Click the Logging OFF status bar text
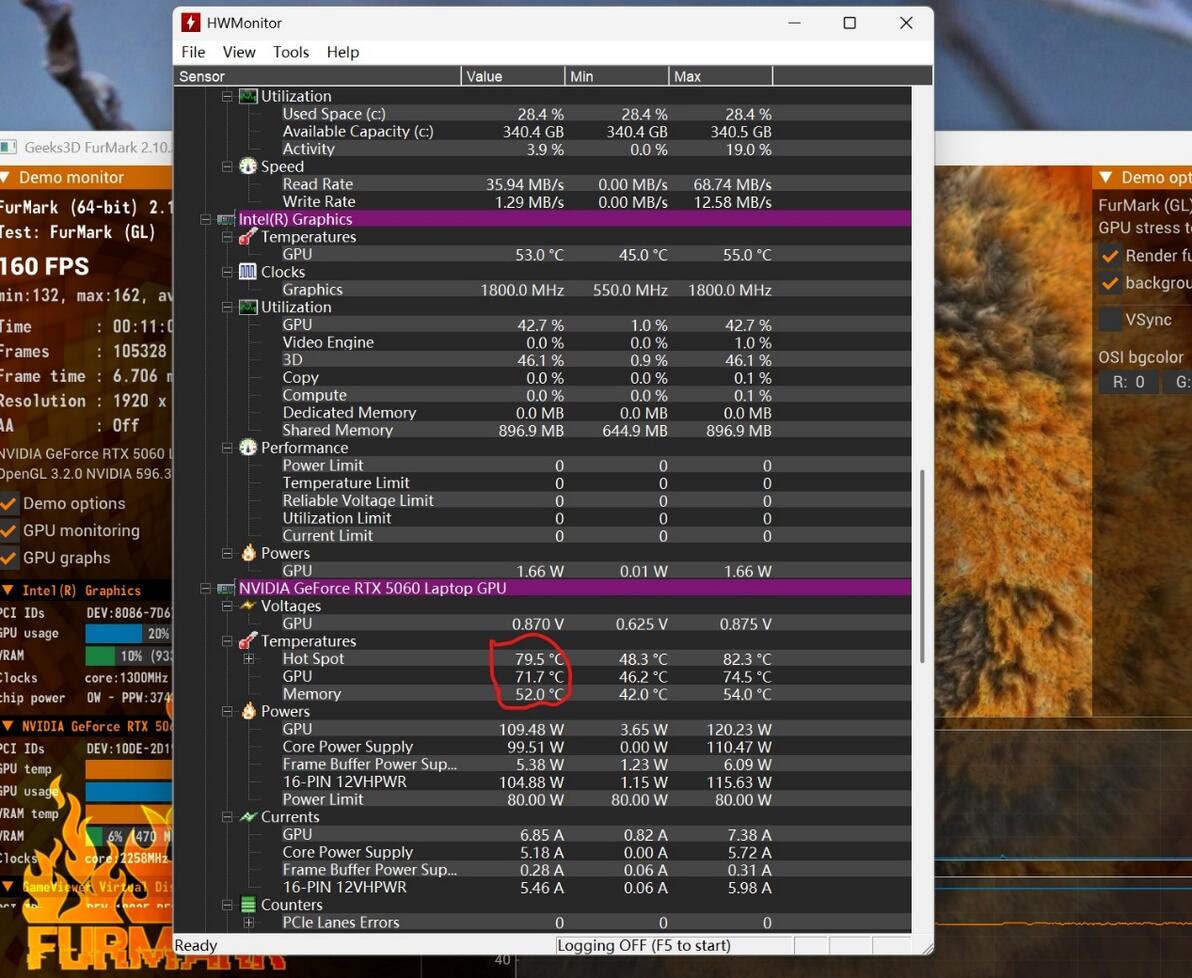The height and width of the screenshot is (978, 1192). [x=644, y=945]
